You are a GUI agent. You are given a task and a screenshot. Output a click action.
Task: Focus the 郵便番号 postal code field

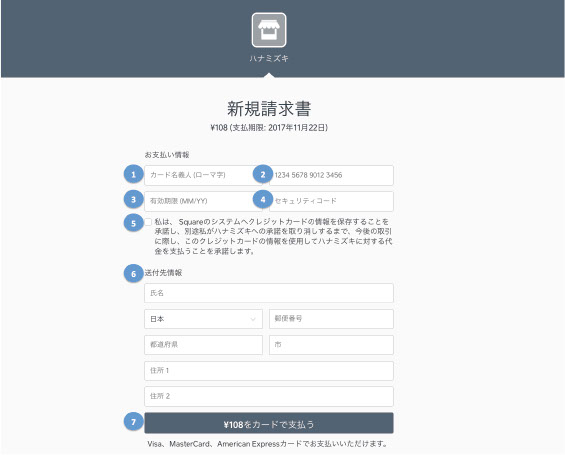click(x=331, y=319)
